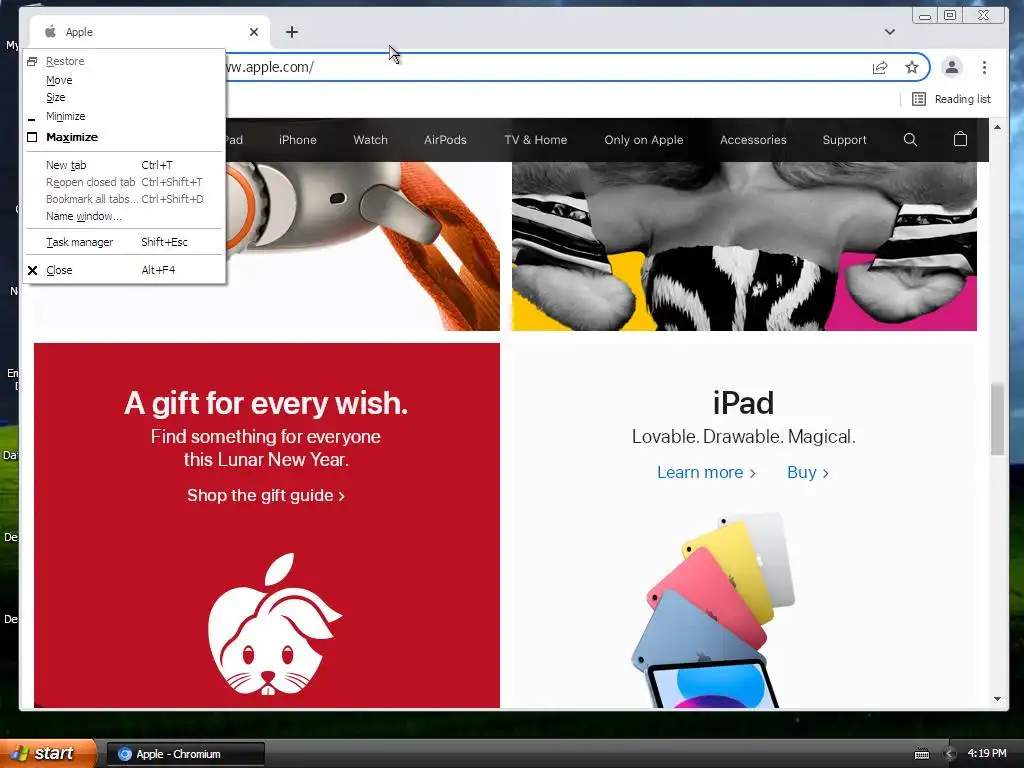The height and width of the screenshot is (768, 1024).
Task: Expand hidden tray icons arrow
Action: click(950, 754)
